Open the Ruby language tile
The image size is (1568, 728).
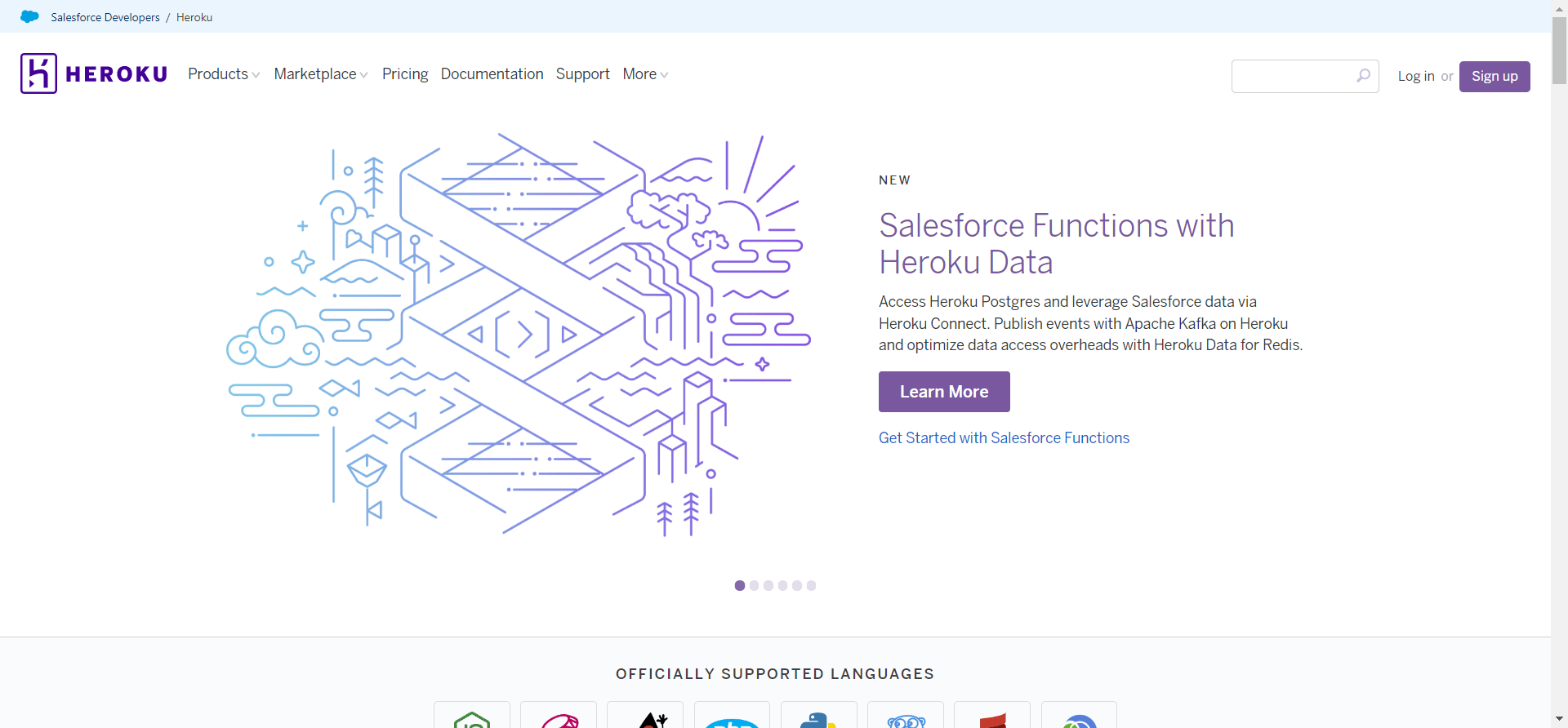point(559,717)
